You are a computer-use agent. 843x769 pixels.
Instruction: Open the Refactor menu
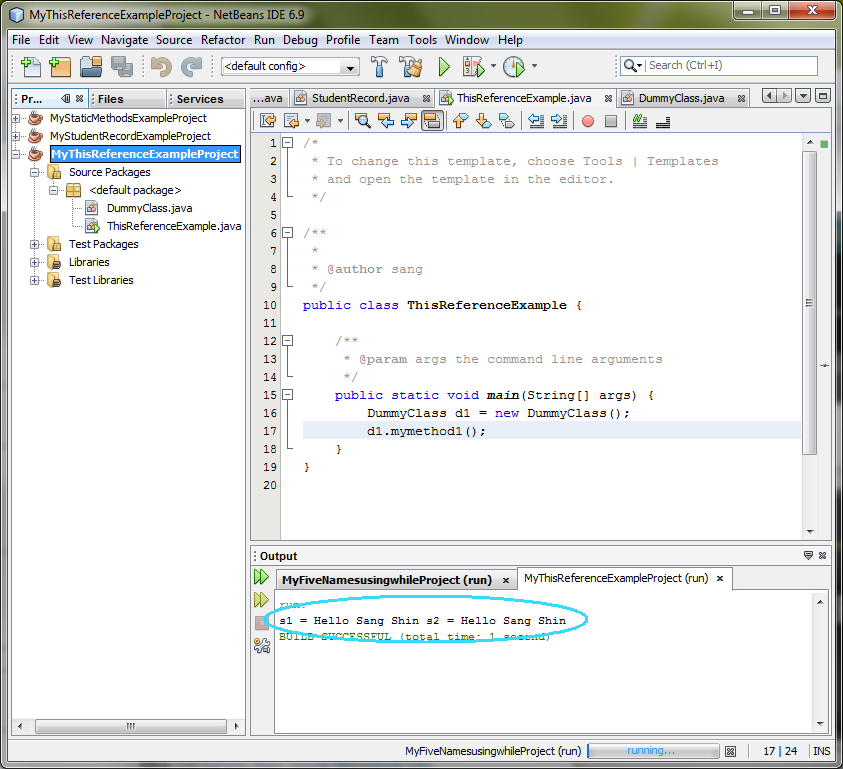(x=223, y=40)
